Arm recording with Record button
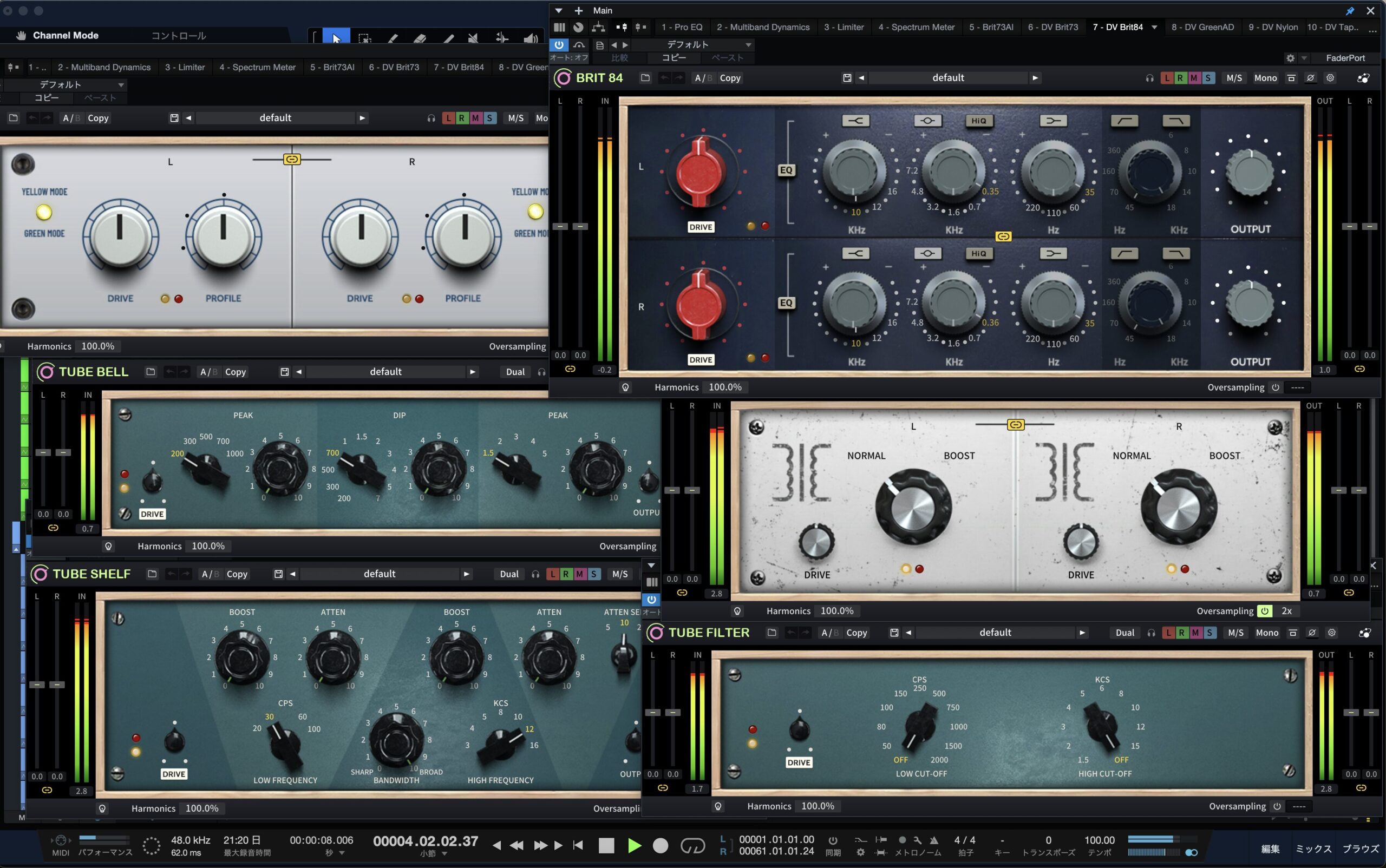This screenshot has width=1386, height=868. pyautogui.click(x=661, y=845)
